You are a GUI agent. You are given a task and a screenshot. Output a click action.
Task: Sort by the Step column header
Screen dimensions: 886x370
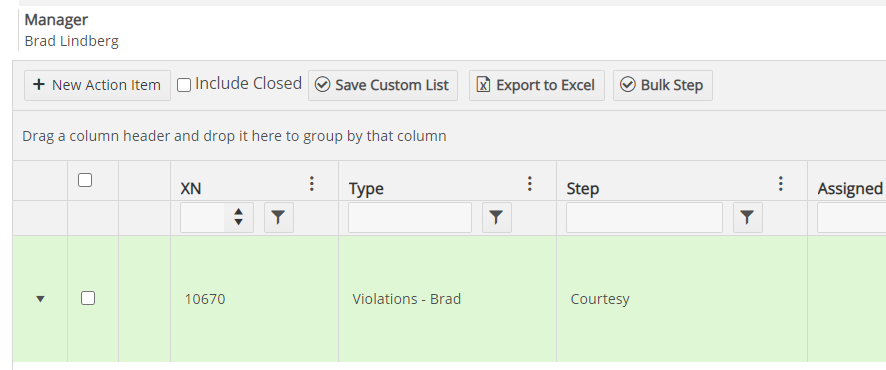coord(583,189)
